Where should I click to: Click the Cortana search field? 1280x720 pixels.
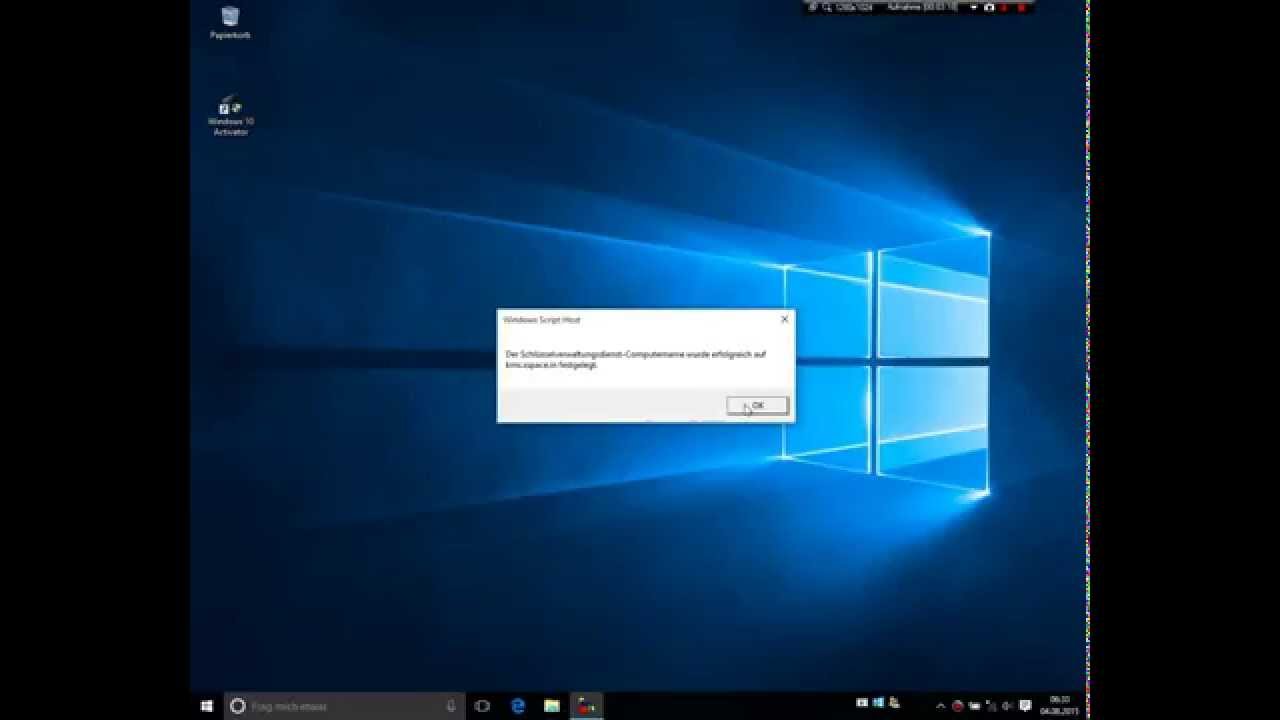coord(344,706)
